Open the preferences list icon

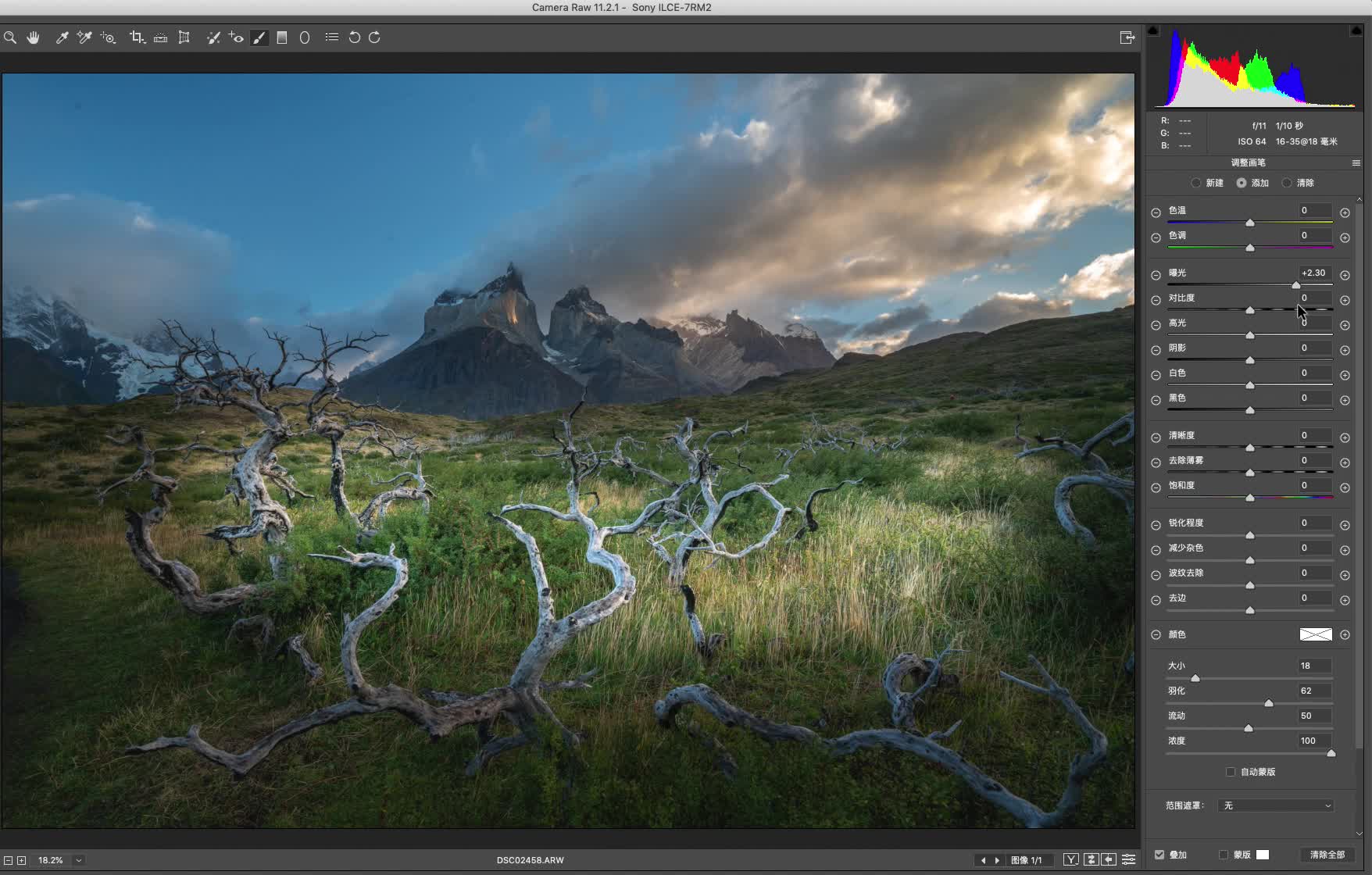(x=332, y=37)
